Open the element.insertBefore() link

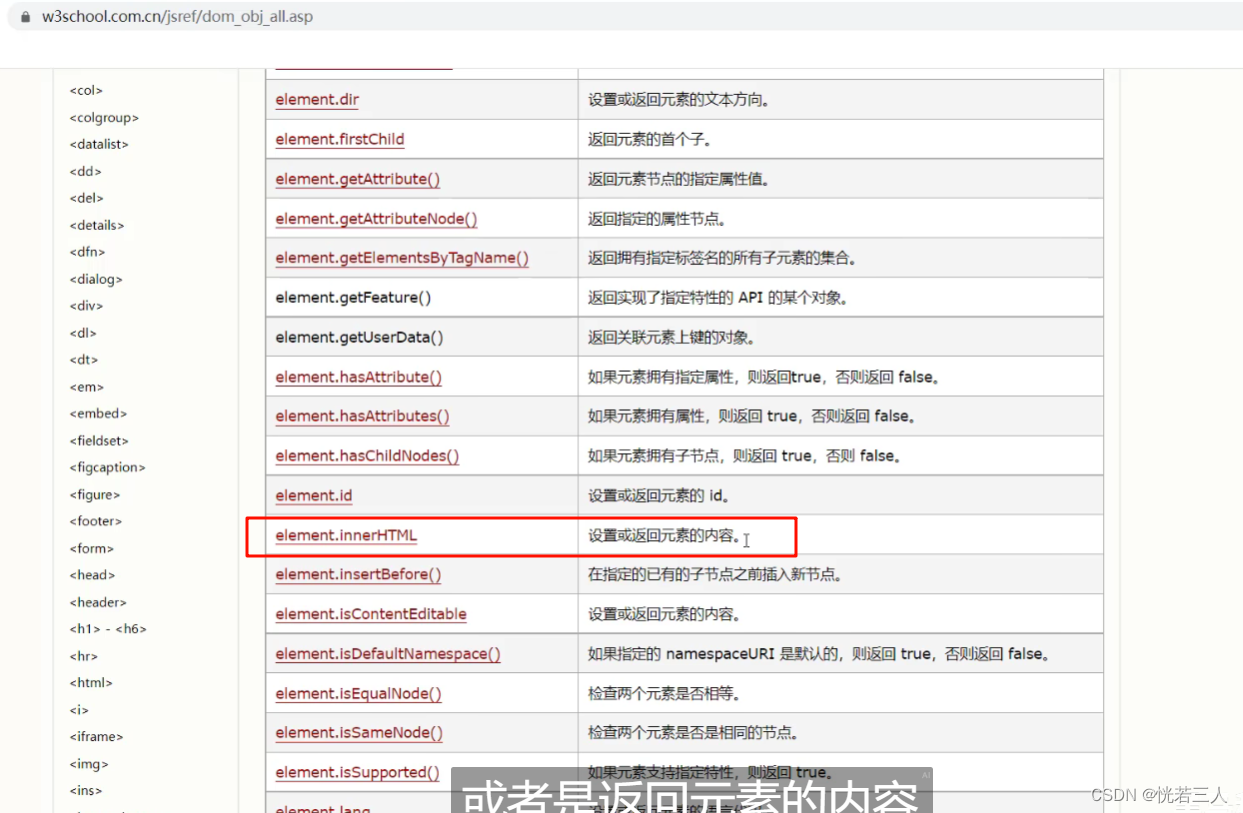358,574
